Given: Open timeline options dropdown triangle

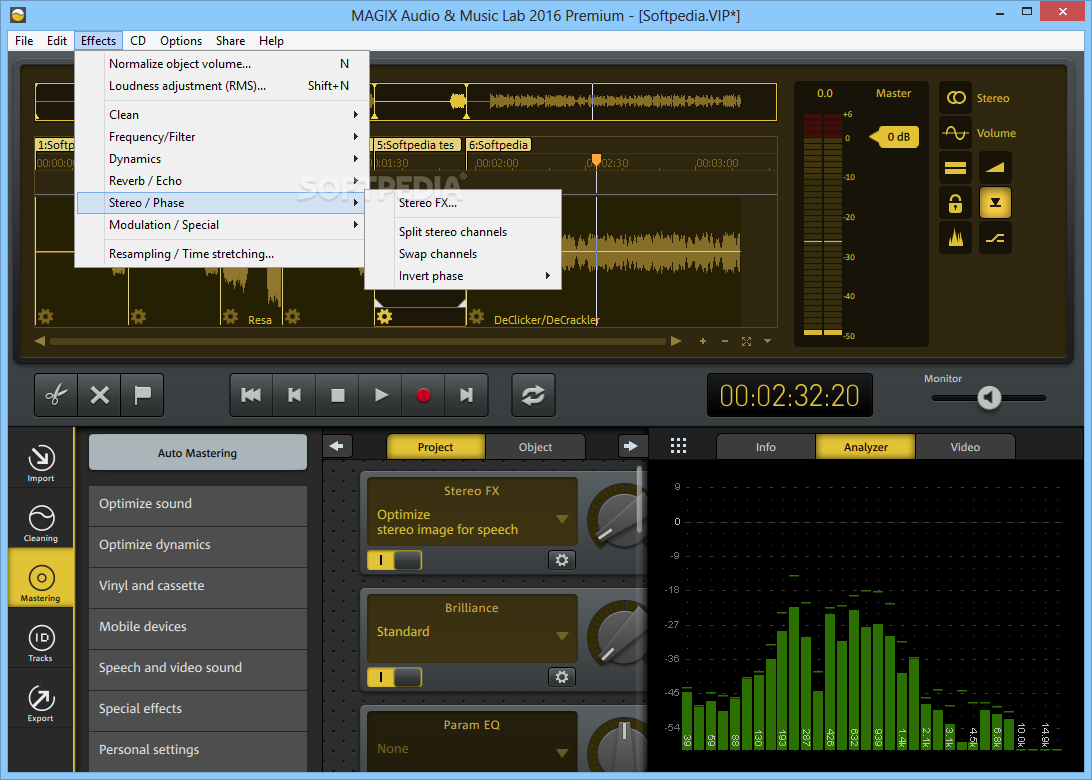Looking at the screenshot, I should click(x=767, y=341).
